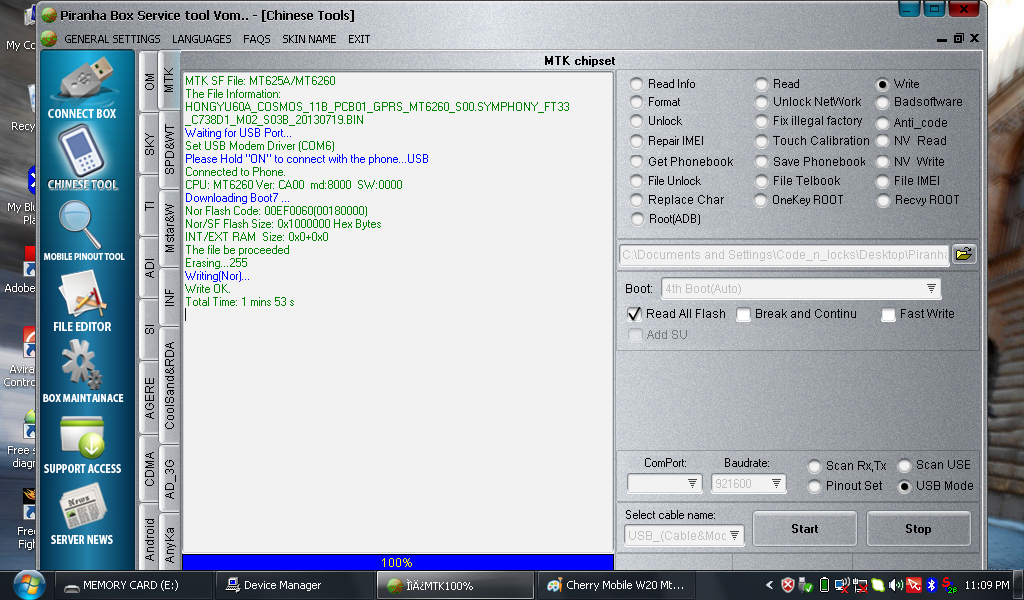Open the ComPort dropdown list
The height and width of the screenshot is (600, 1024).
(x=692, y=484)
